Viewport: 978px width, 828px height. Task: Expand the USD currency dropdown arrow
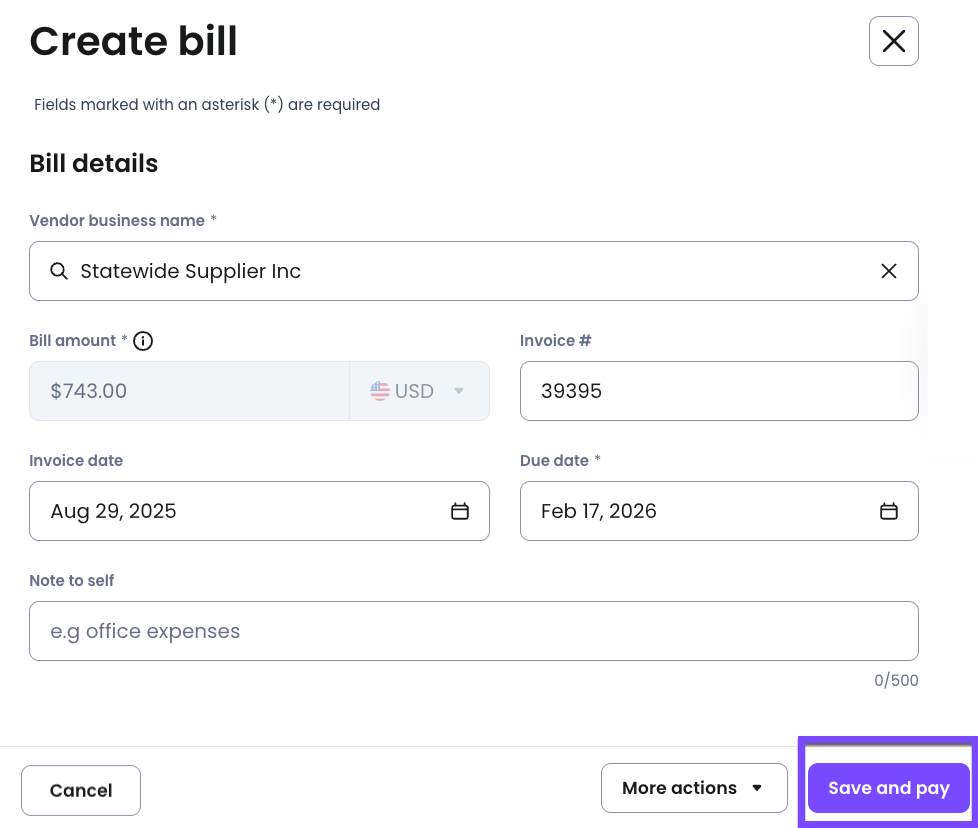pyautogui.click(x=459, y=391)
